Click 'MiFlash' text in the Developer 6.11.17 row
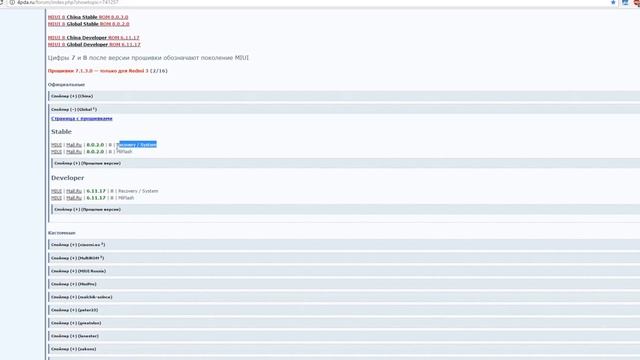 [126, 198]
